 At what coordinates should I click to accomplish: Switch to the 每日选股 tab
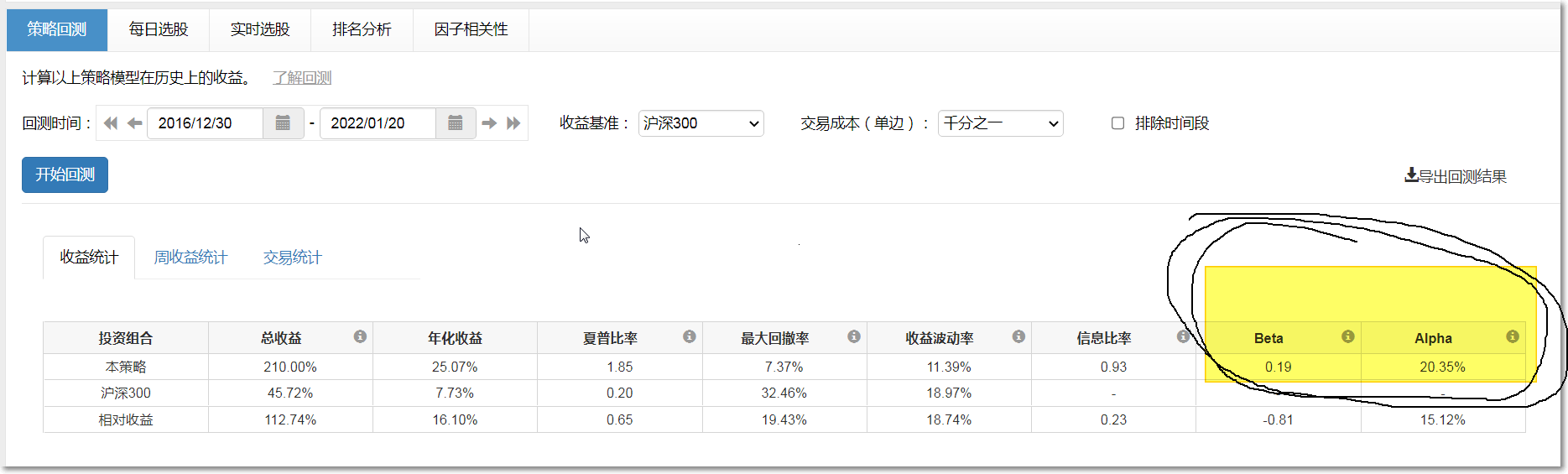coord(159,29)
